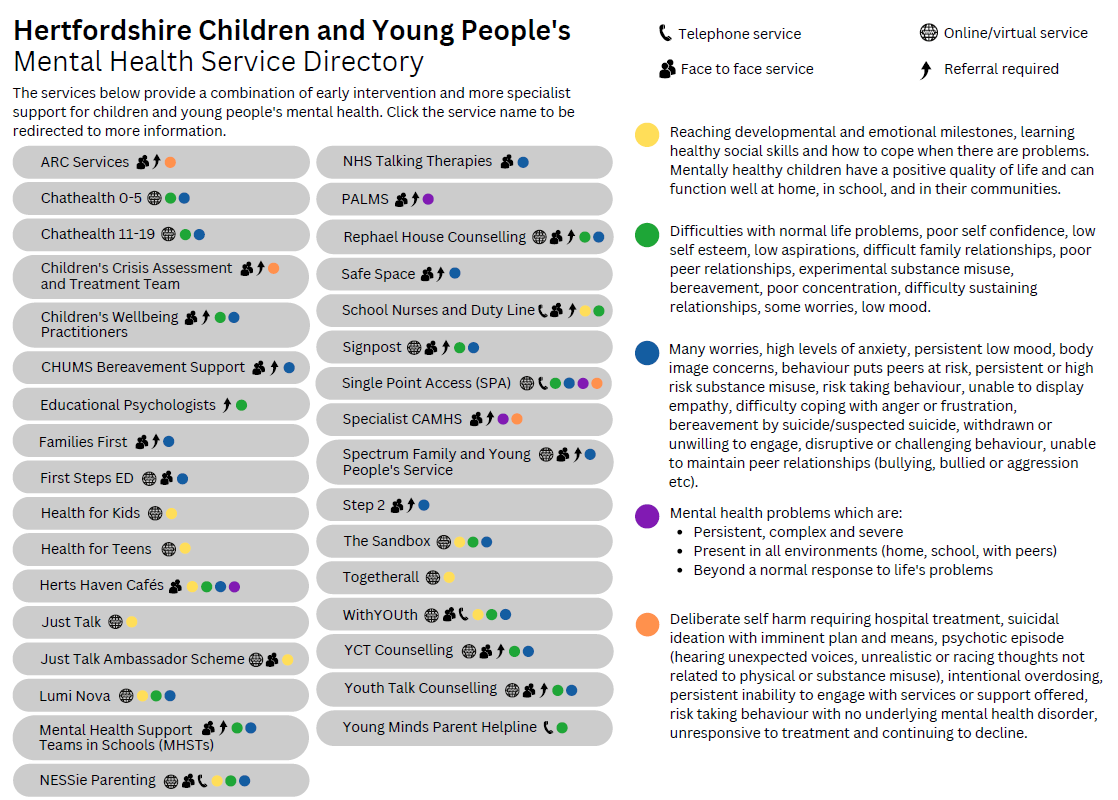The width and height of the screenshot is (1118, 800).
Task: Click the large orange legend circle
Action: [647, 624]
